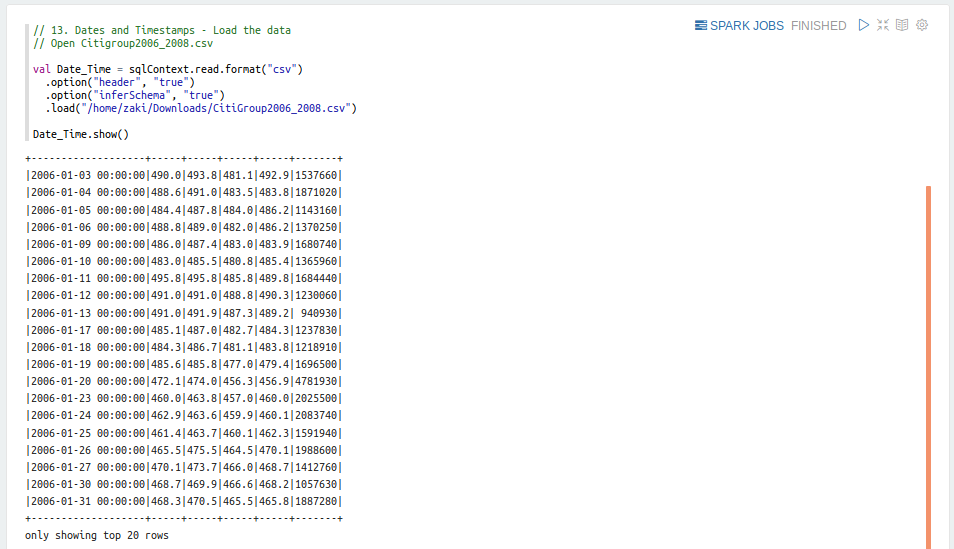Image resolution: width=954 pixels, height=549 pixels.
Task: Select the output row for 2006-01-24
Action: 184,415
